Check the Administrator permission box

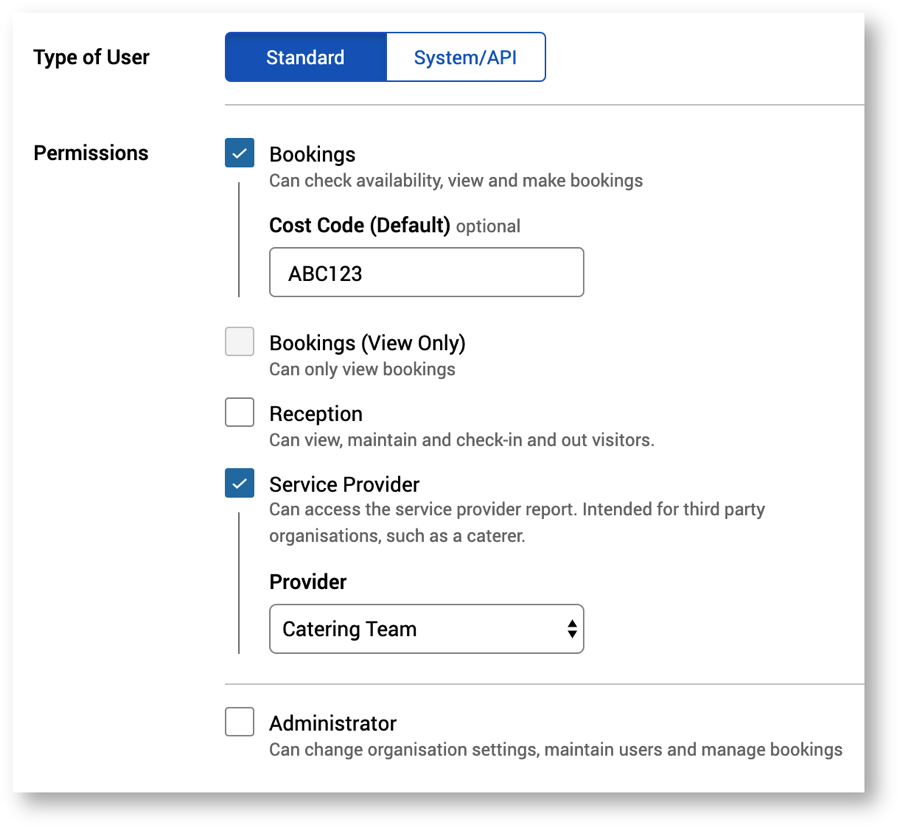tap(240, 722)
